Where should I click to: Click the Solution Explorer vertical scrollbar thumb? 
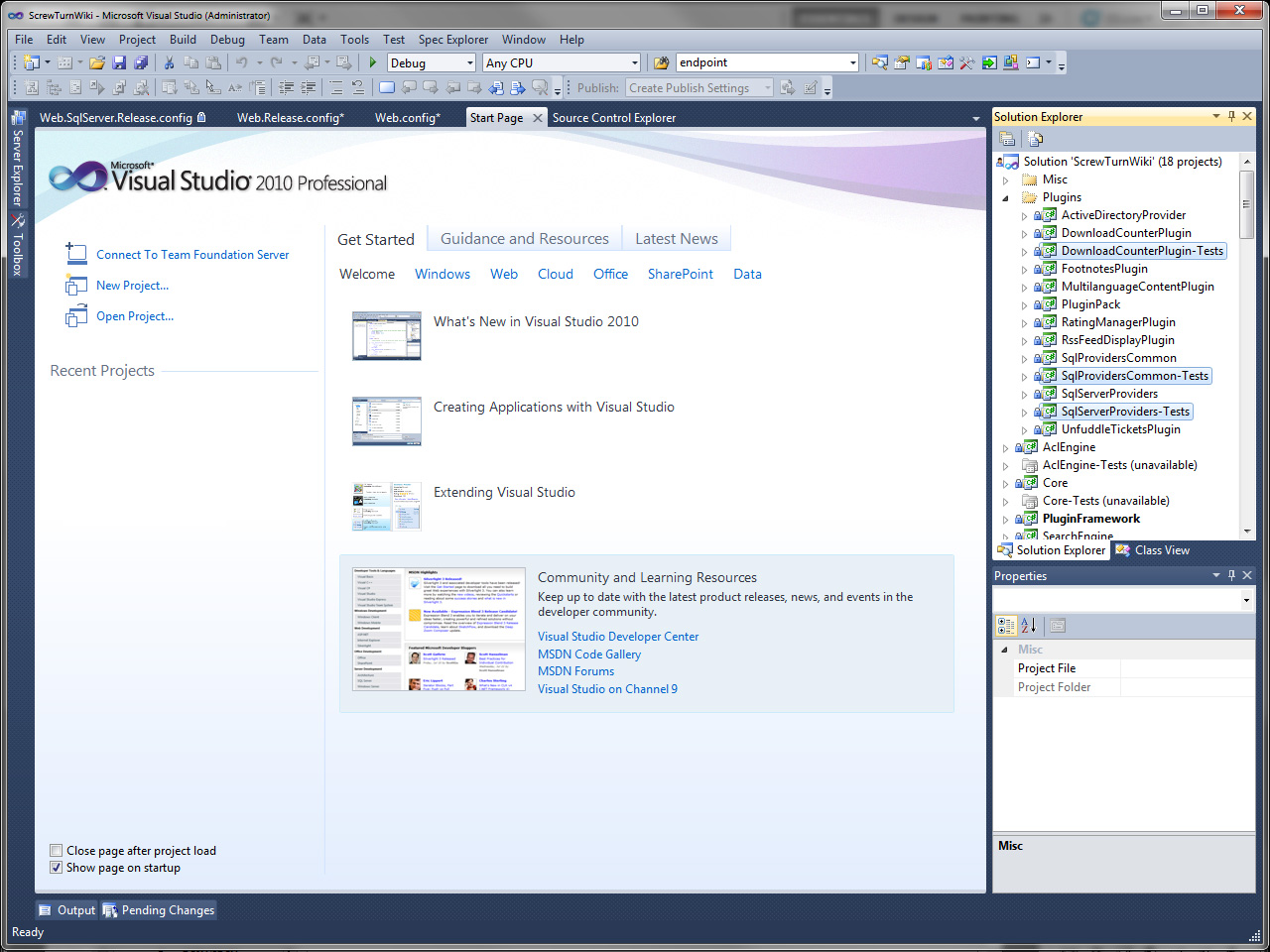tap(1247, 204)
